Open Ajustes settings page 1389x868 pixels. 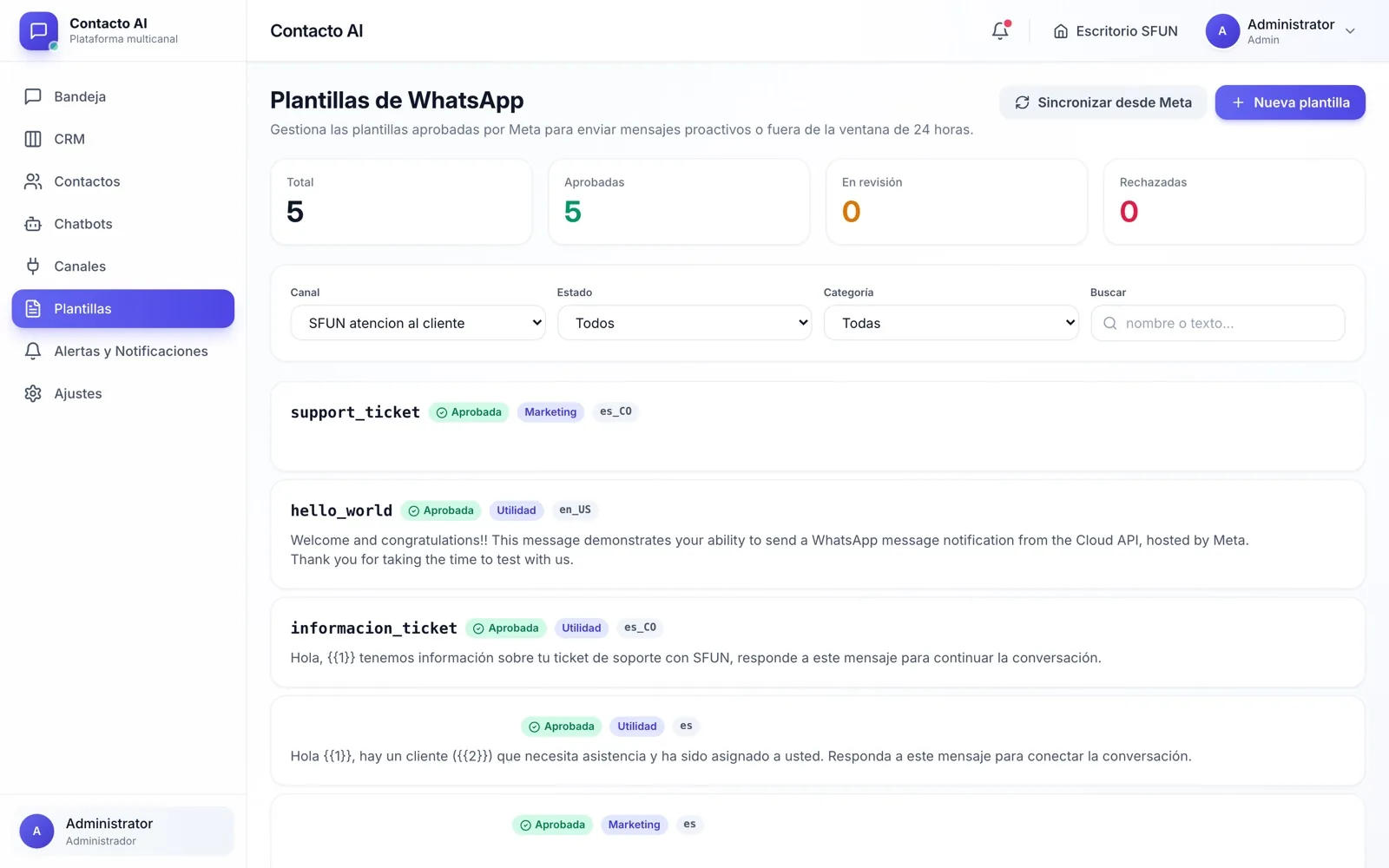coord(122,394)
